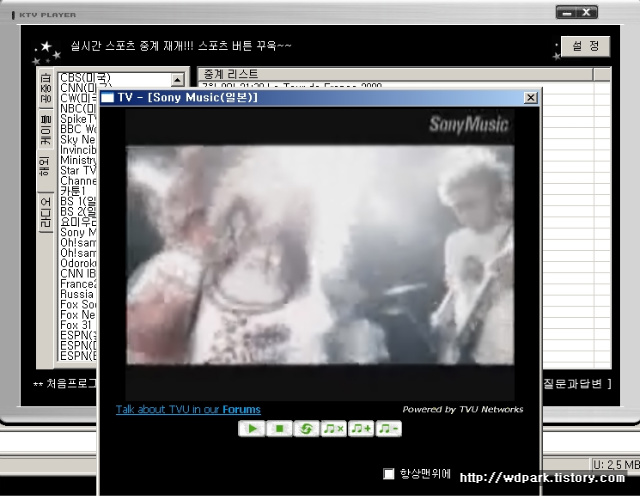
Task: Click the TV window title bar icon
Action: click(x=108, y=98)
